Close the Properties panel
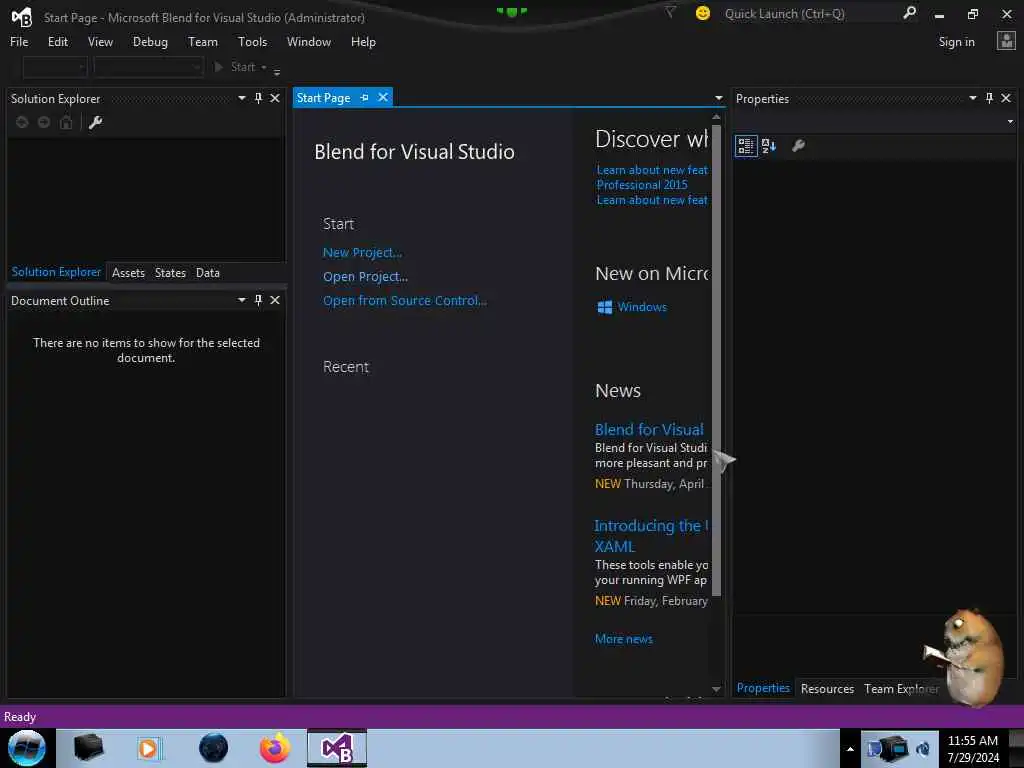Viewport: 1024px width, 768px height. click(x=1006, y=98)
